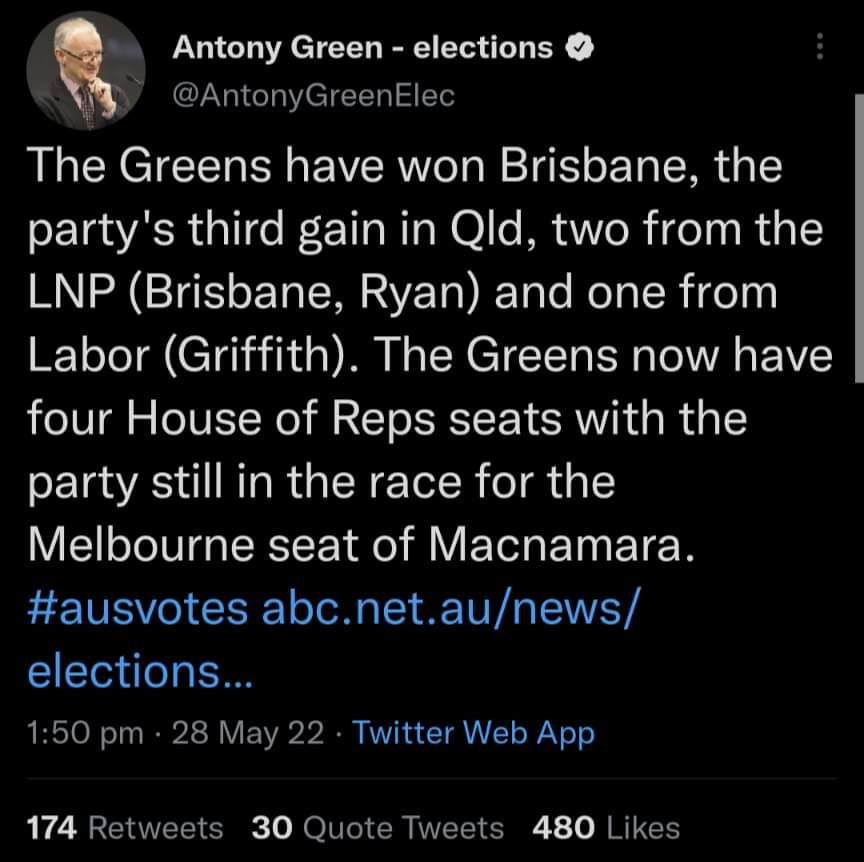Viewport: 864px width, 862px height.
Task: View the 174 Retweets list
Action: tap(125, 827)
